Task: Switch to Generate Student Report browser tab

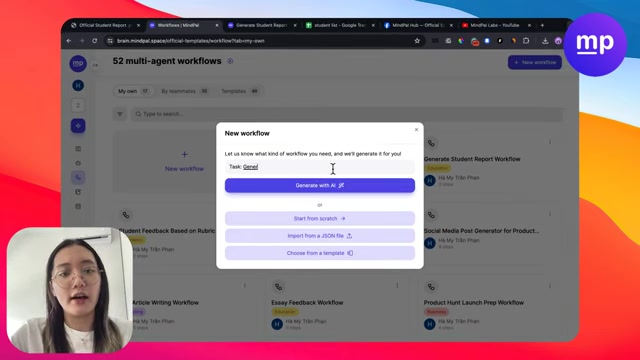Action: pos(262,25)
